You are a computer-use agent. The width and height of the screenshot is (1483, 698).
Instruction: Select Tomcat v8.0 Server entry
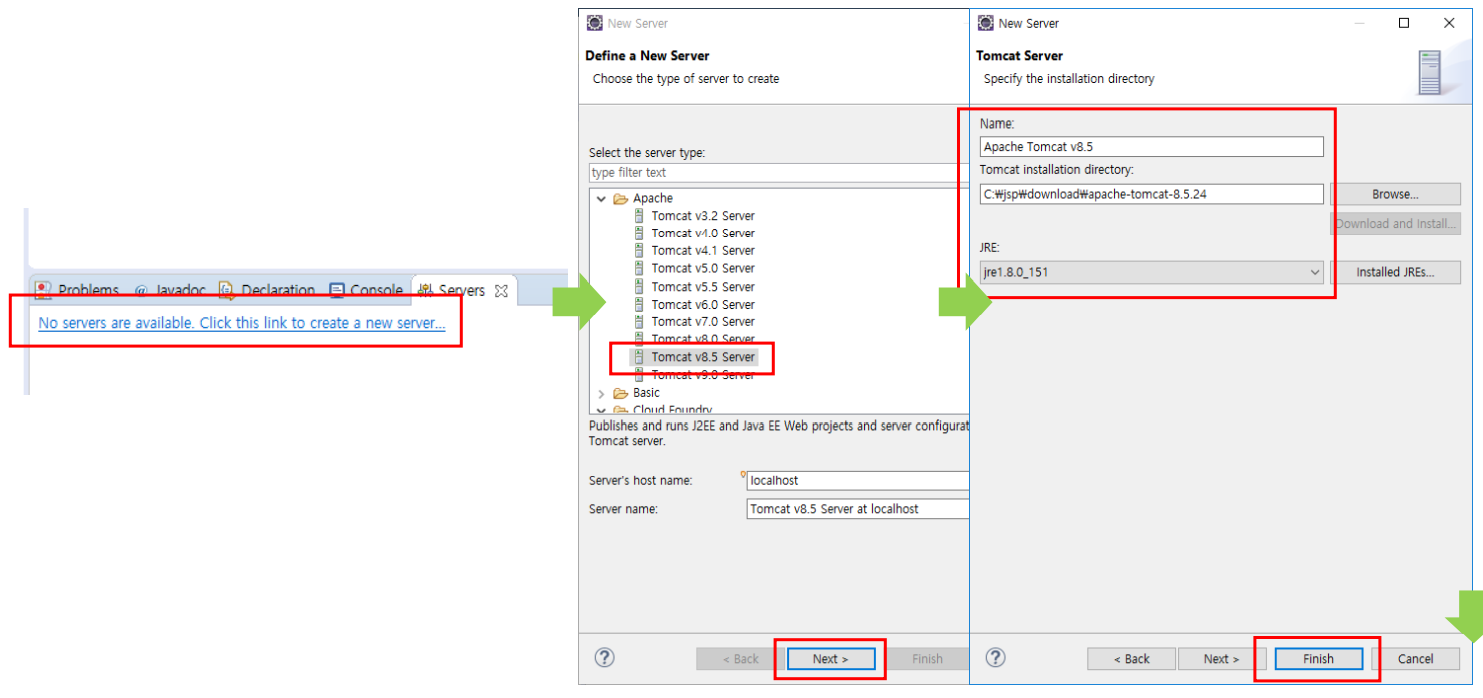(694, 339)
